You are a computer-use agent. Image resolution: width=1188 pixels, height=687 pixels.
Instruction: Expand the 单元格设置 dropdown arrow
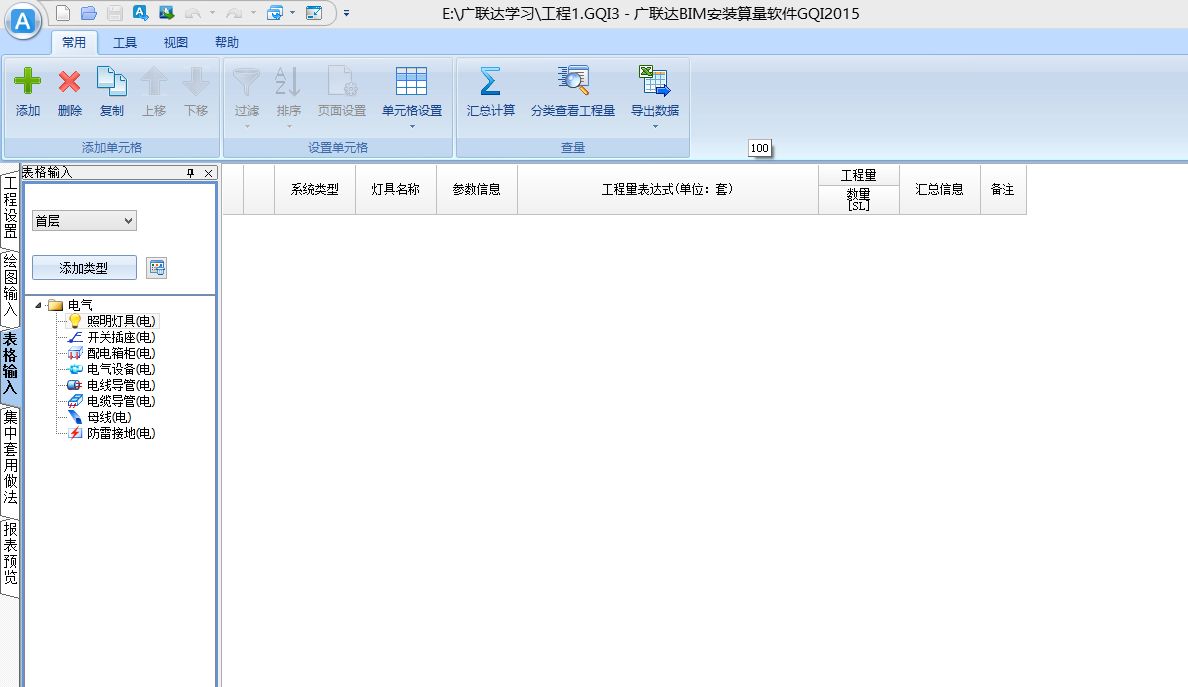point(412,126)
